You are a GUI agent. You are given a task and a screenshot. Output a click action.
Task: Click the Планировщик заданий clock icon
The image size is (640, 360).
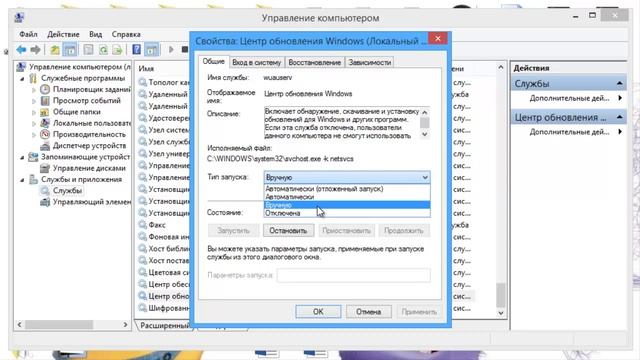45,89
